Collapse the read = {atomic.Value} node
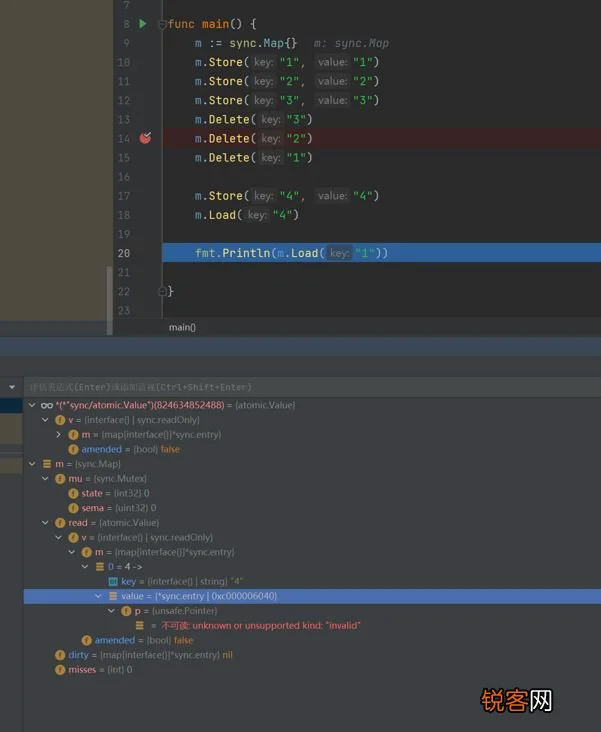Image resolution: width=601 pixels, height=732 pixels. click(x=45, y=523)
